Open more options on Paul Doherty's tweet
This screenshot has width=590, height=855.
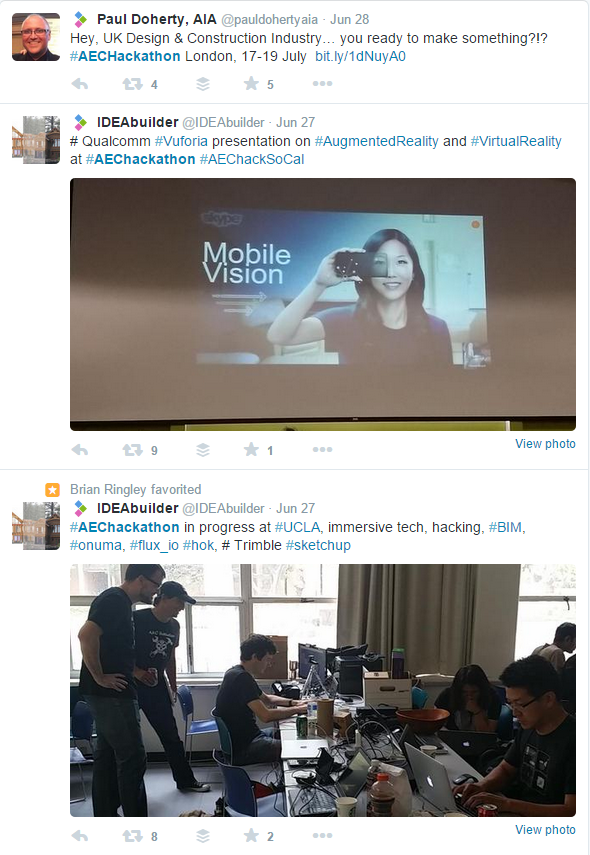(322, 83)
